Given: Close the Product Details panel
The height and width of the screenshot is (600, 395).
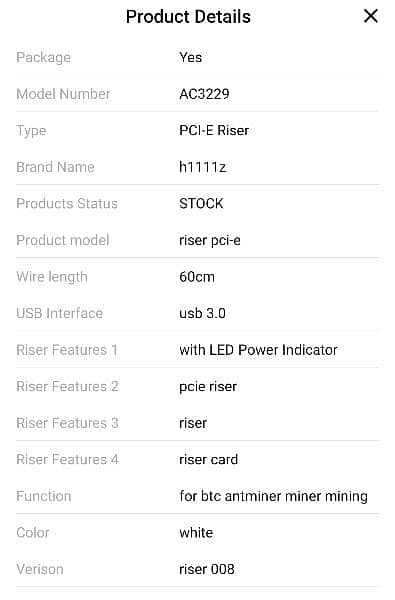Looking at the screenshot, I should tap(371, 16).
